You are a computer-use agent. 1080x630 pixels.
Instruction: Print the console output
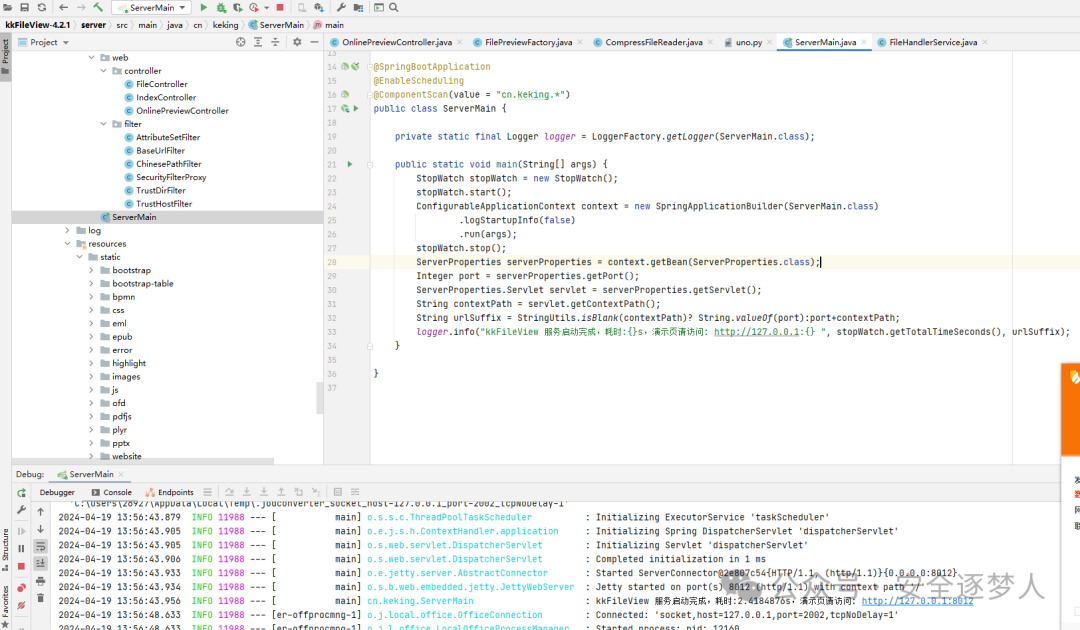pyautogui.click(x=41, y=581)
